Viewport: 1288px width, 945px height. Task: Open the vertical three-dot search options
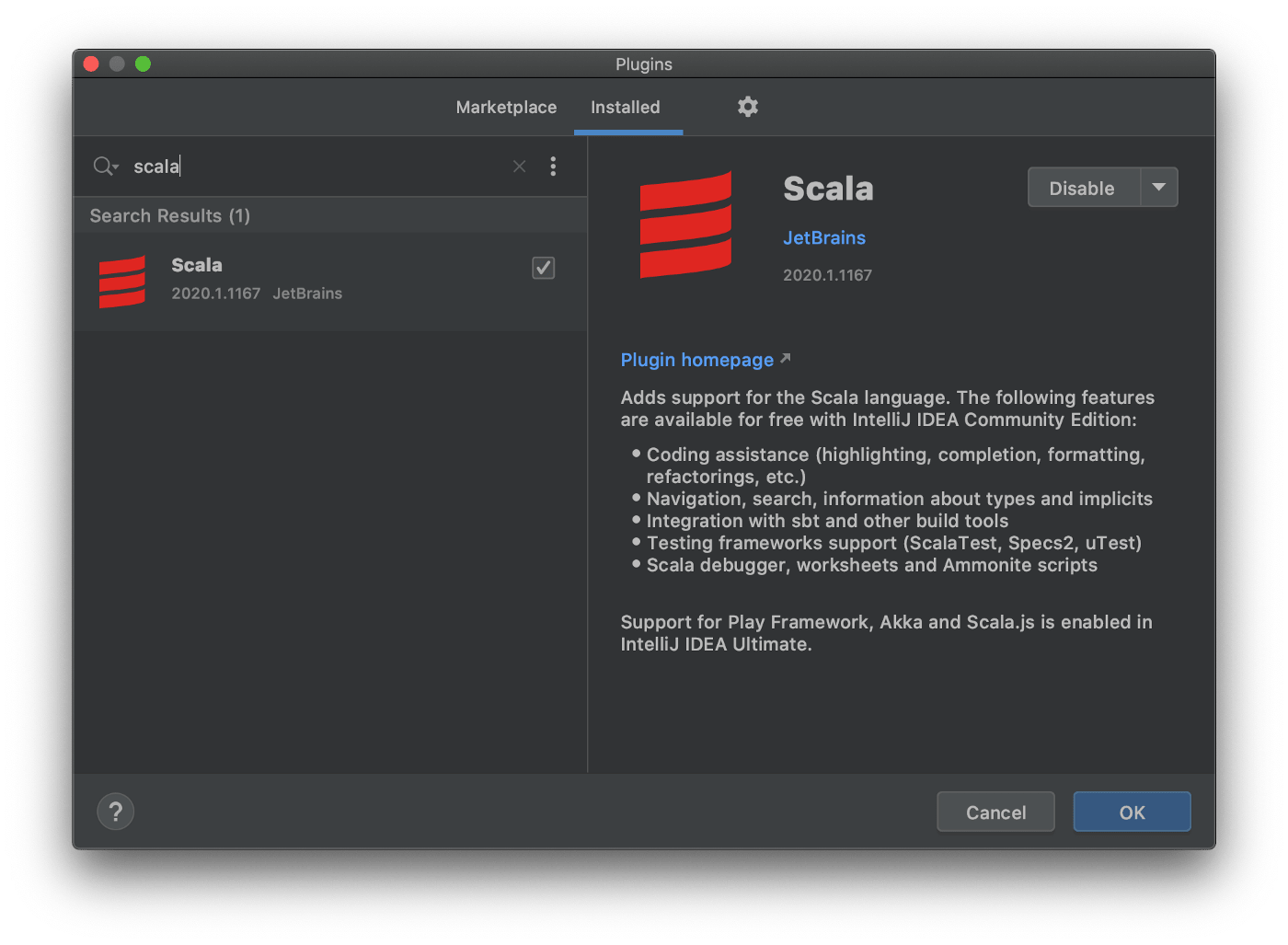point(553,167)
